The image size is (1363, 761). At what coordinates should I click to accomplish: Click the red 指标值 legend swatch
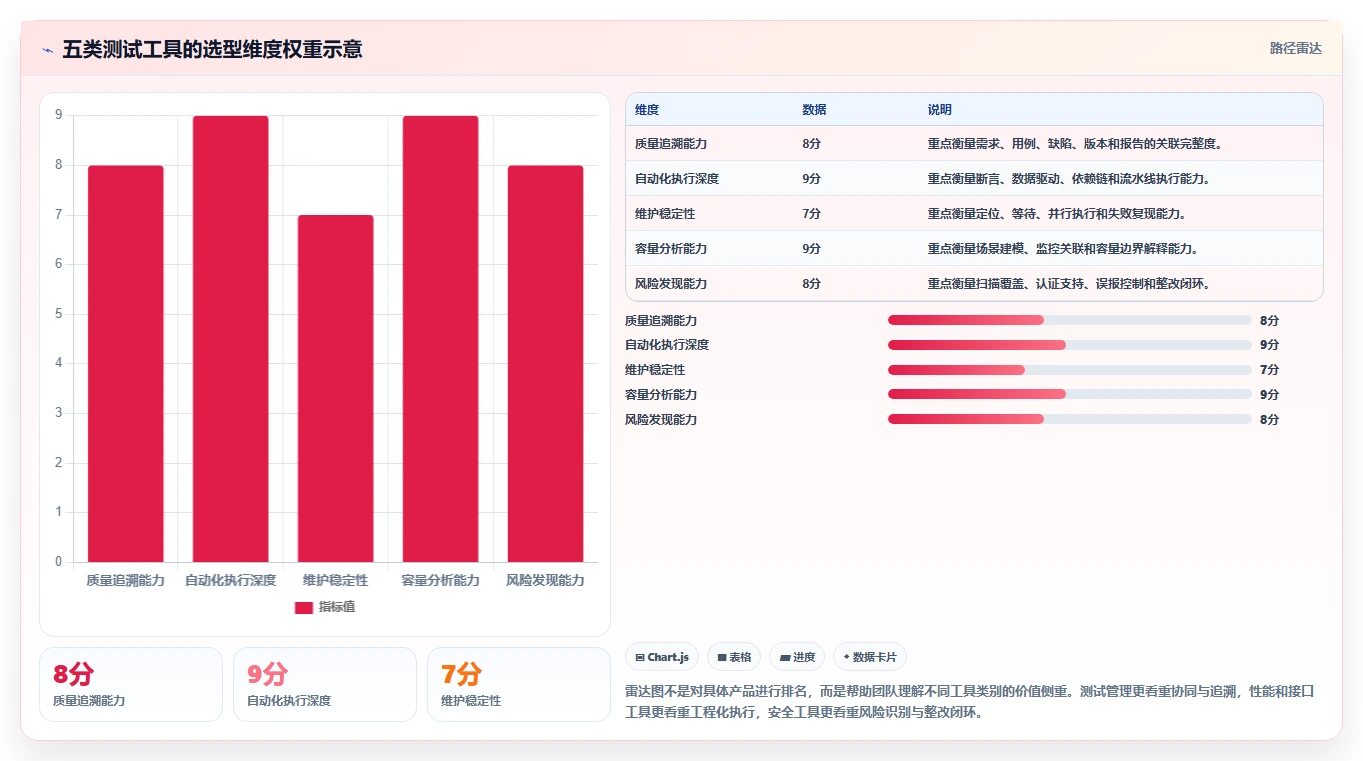pyautogui.click(x=304, y=608)
